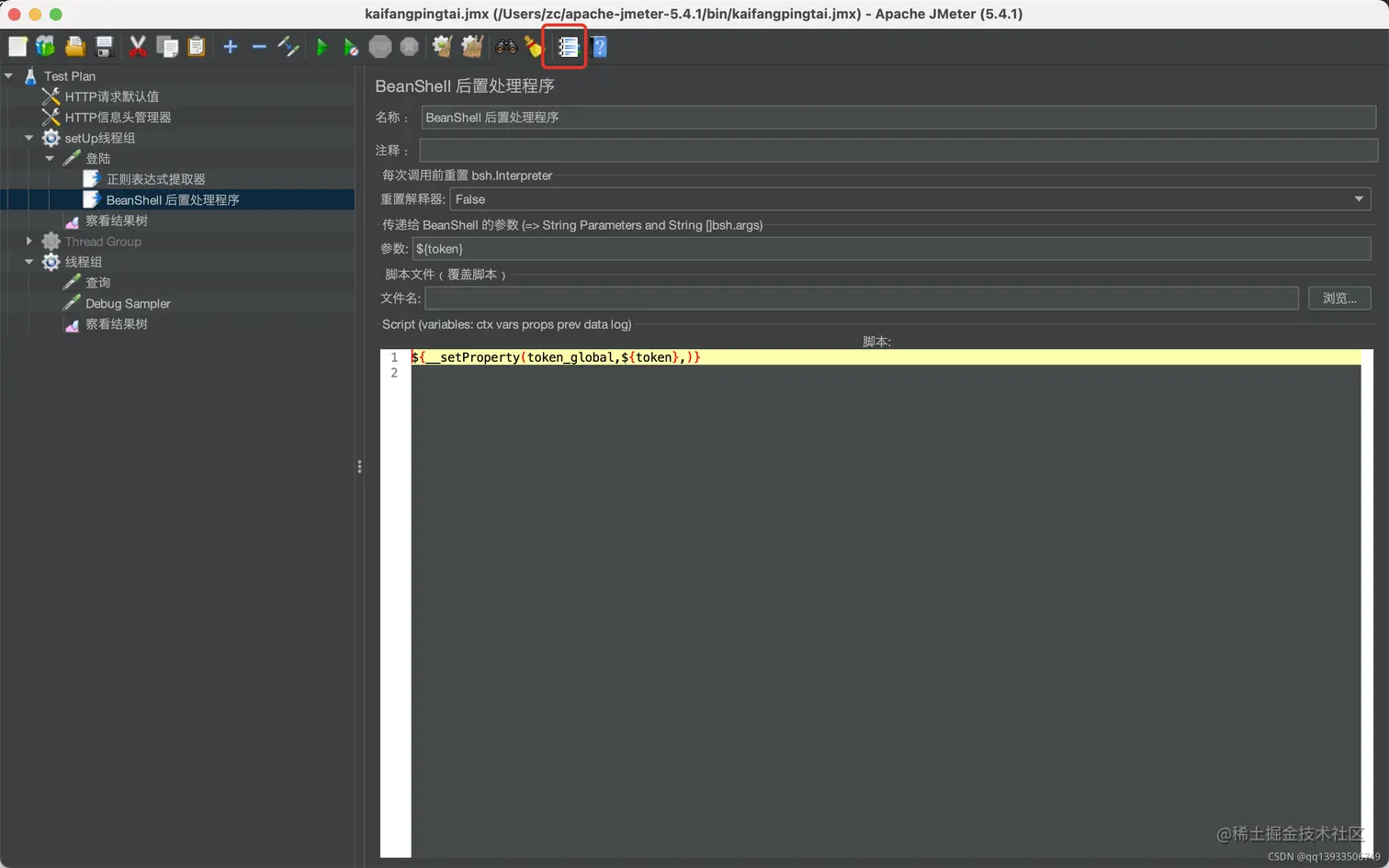Clear results with single broom-gear icon
This screenshot has height=868, width=1389.
[x=443, y=46]
